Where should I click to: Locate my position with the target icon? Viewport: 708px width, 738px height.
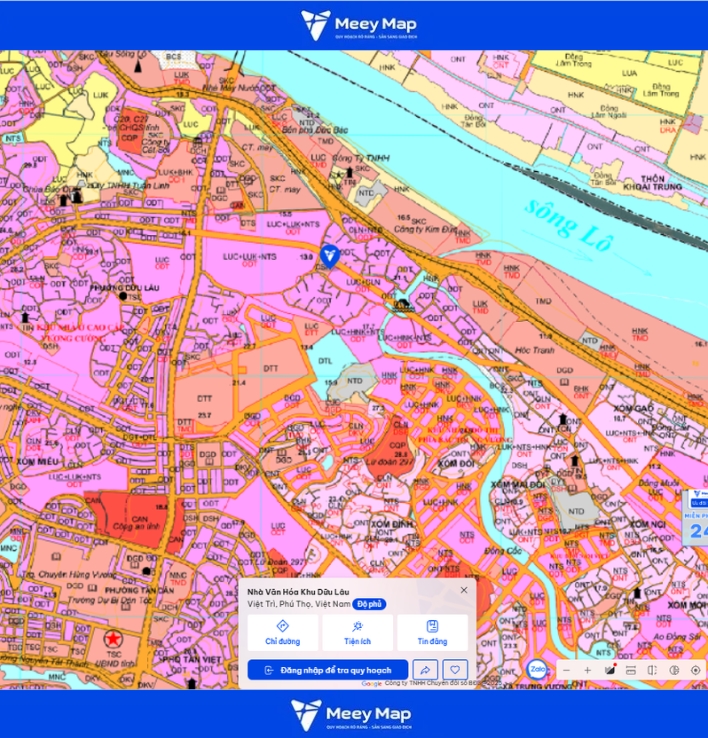tap(695, 670)
